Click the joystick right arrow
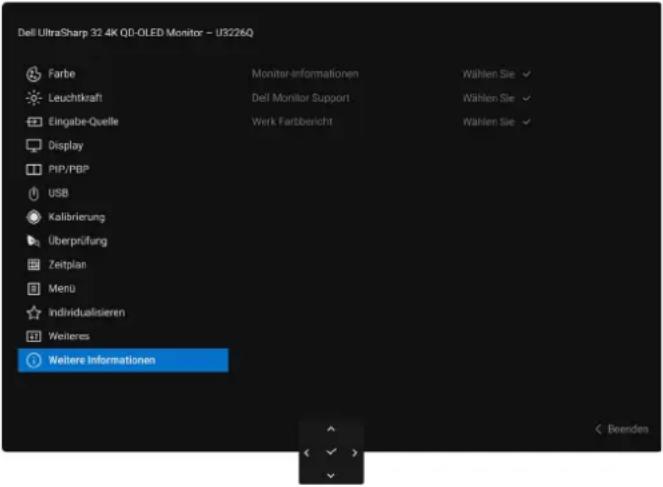The width and height of the screenshot is (663, 487). (354, 453)
